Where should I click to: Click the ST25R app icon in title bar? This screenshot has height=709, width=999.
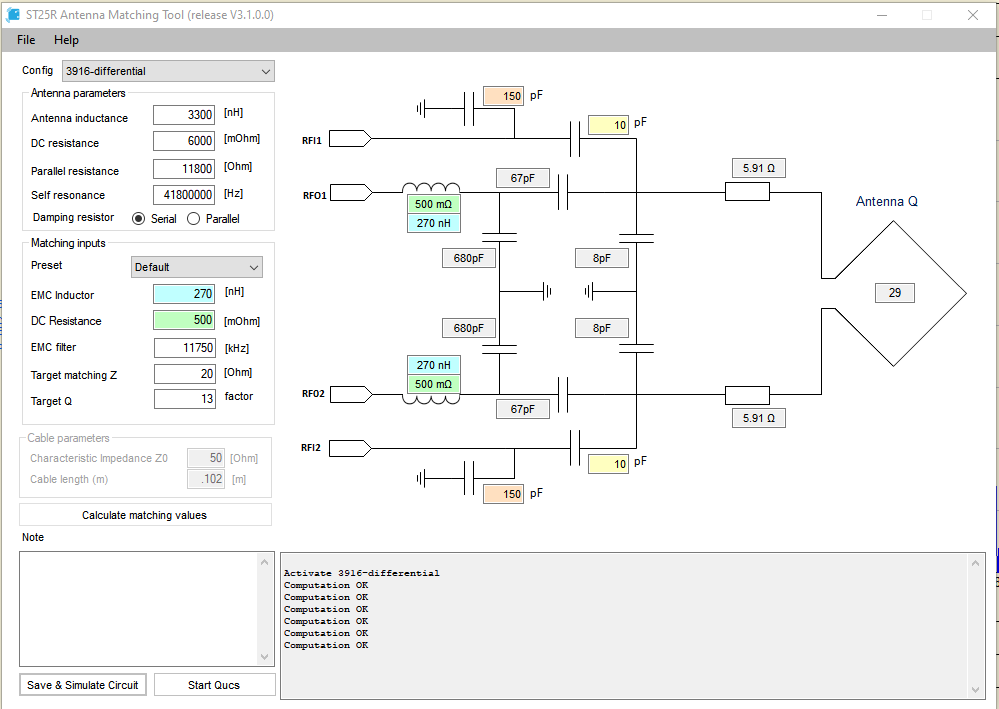(x=12, y=15)
